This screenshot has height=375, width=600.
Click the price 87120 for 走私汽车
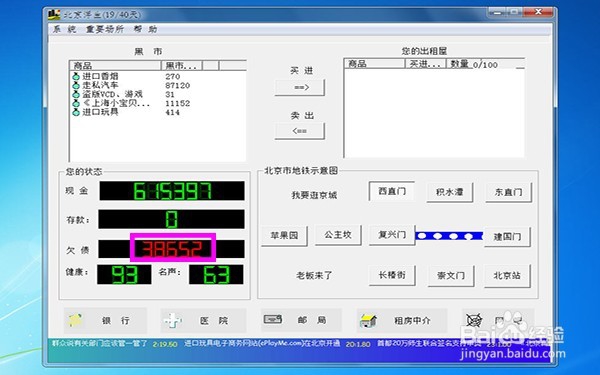pyautogui.click(x=178, y=85)
